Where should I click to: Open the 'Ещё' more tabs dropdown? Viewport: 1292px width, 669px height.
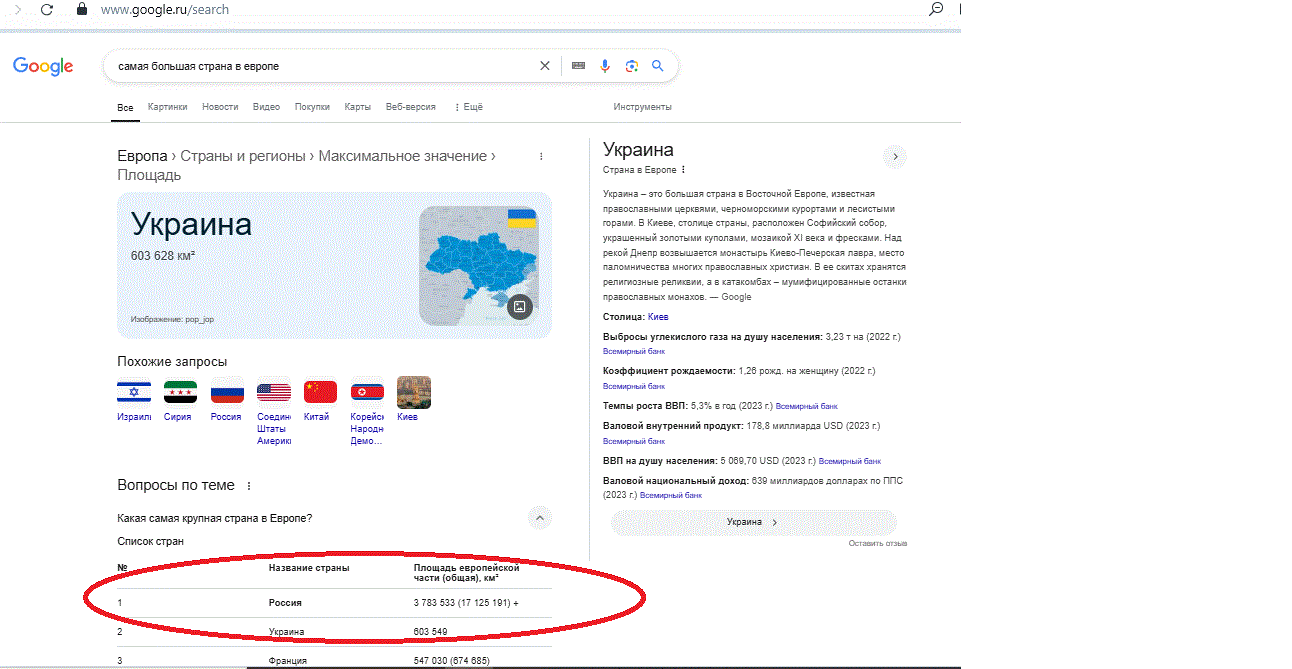468,107
